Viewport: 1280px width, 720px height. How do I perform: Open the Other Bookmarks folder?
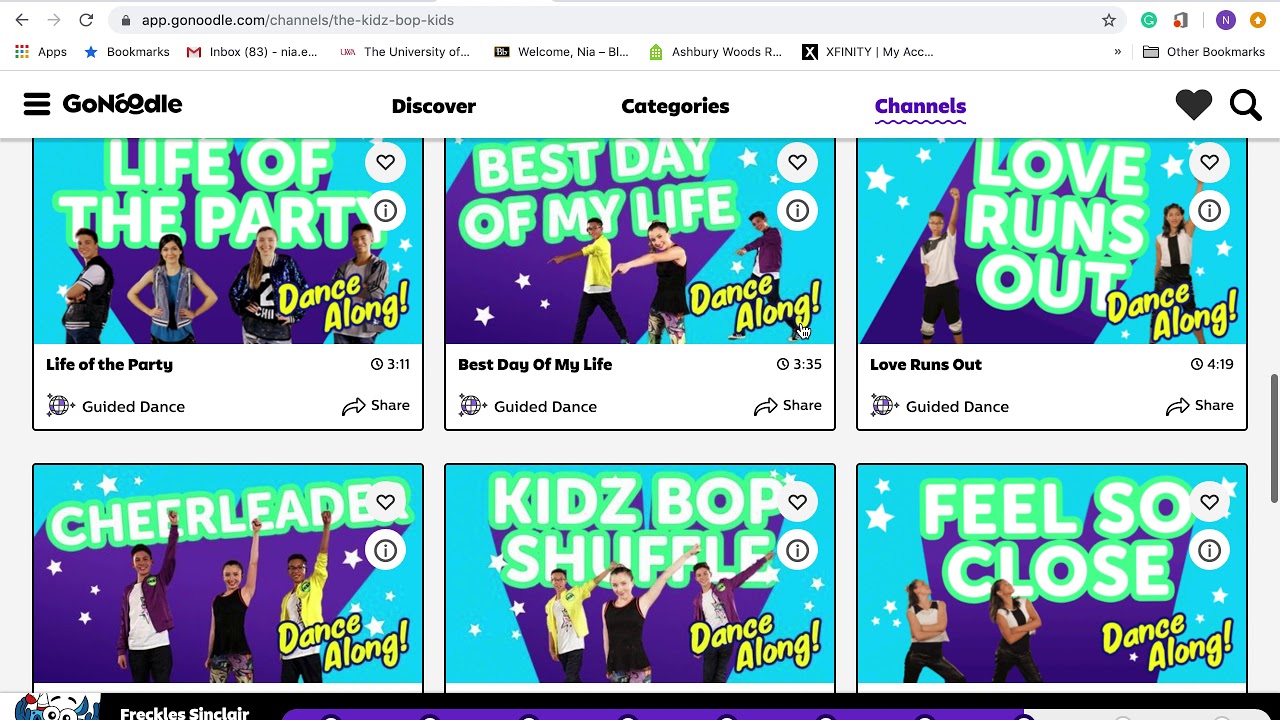click(1203, 52)
